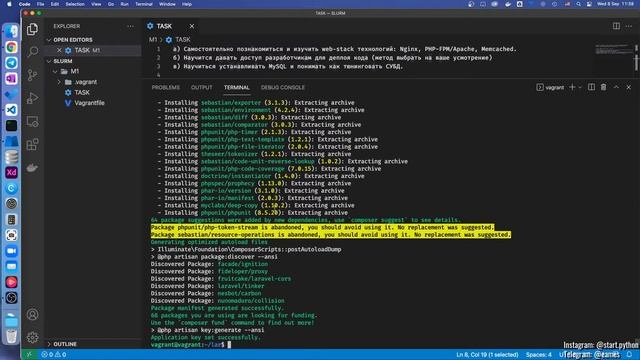The image size is (640, 360).
Task: Open the Edit menu
Action: point(55,4)
